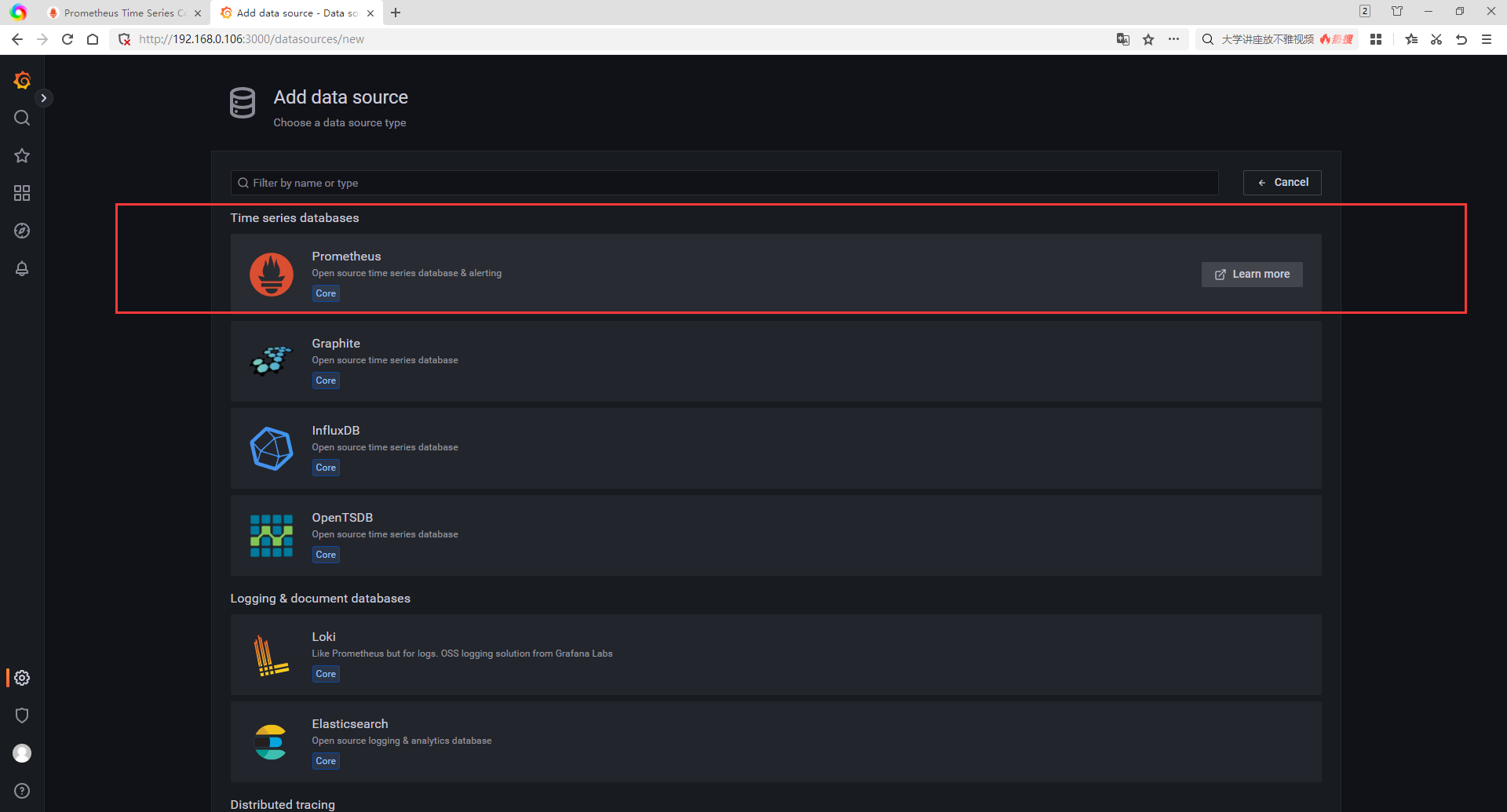The image size is (1507, 812).
Task: Click the Logging & document databases heading
Action: pos(320,599)
